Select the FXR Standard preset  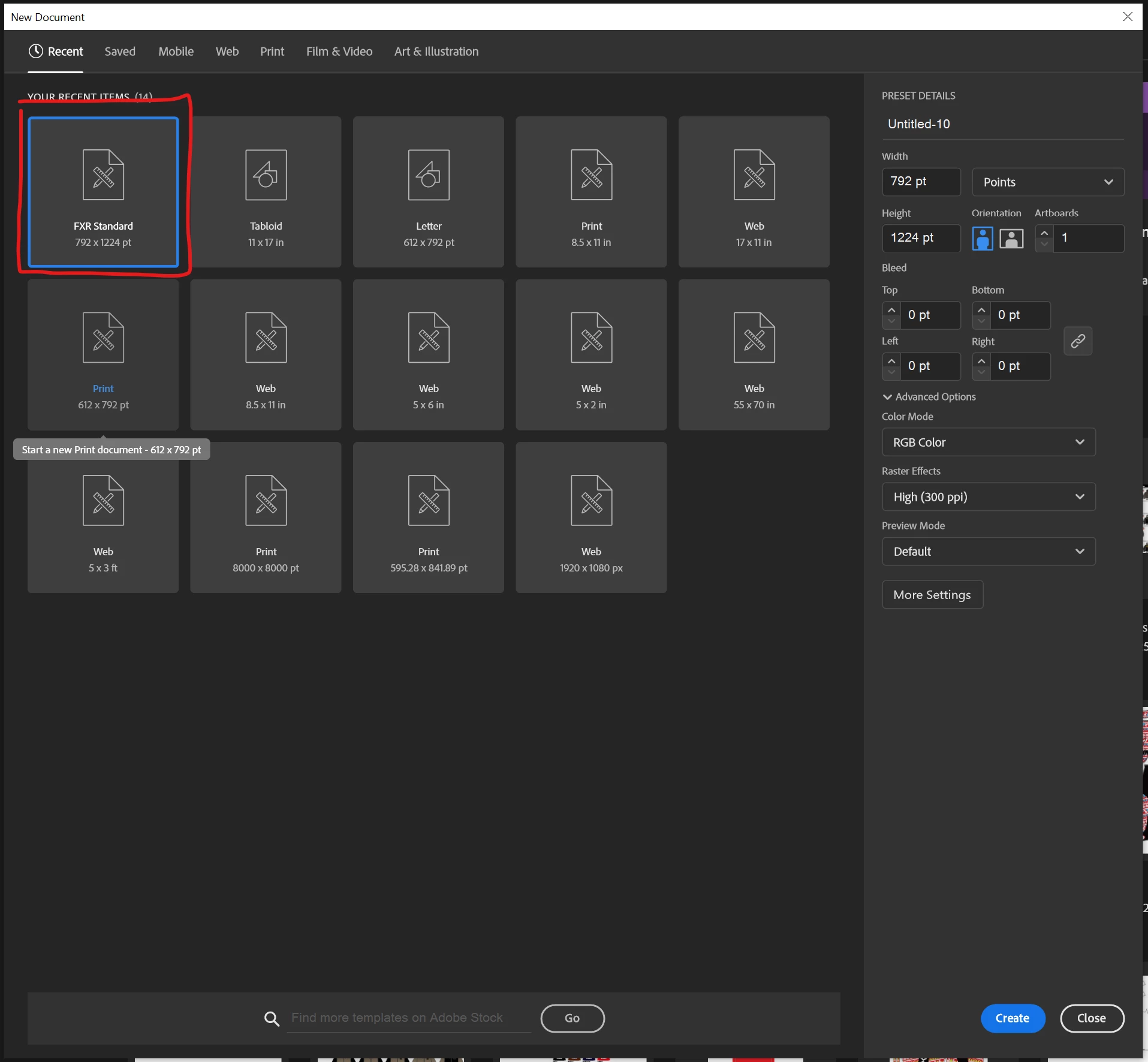coord(103,192)
